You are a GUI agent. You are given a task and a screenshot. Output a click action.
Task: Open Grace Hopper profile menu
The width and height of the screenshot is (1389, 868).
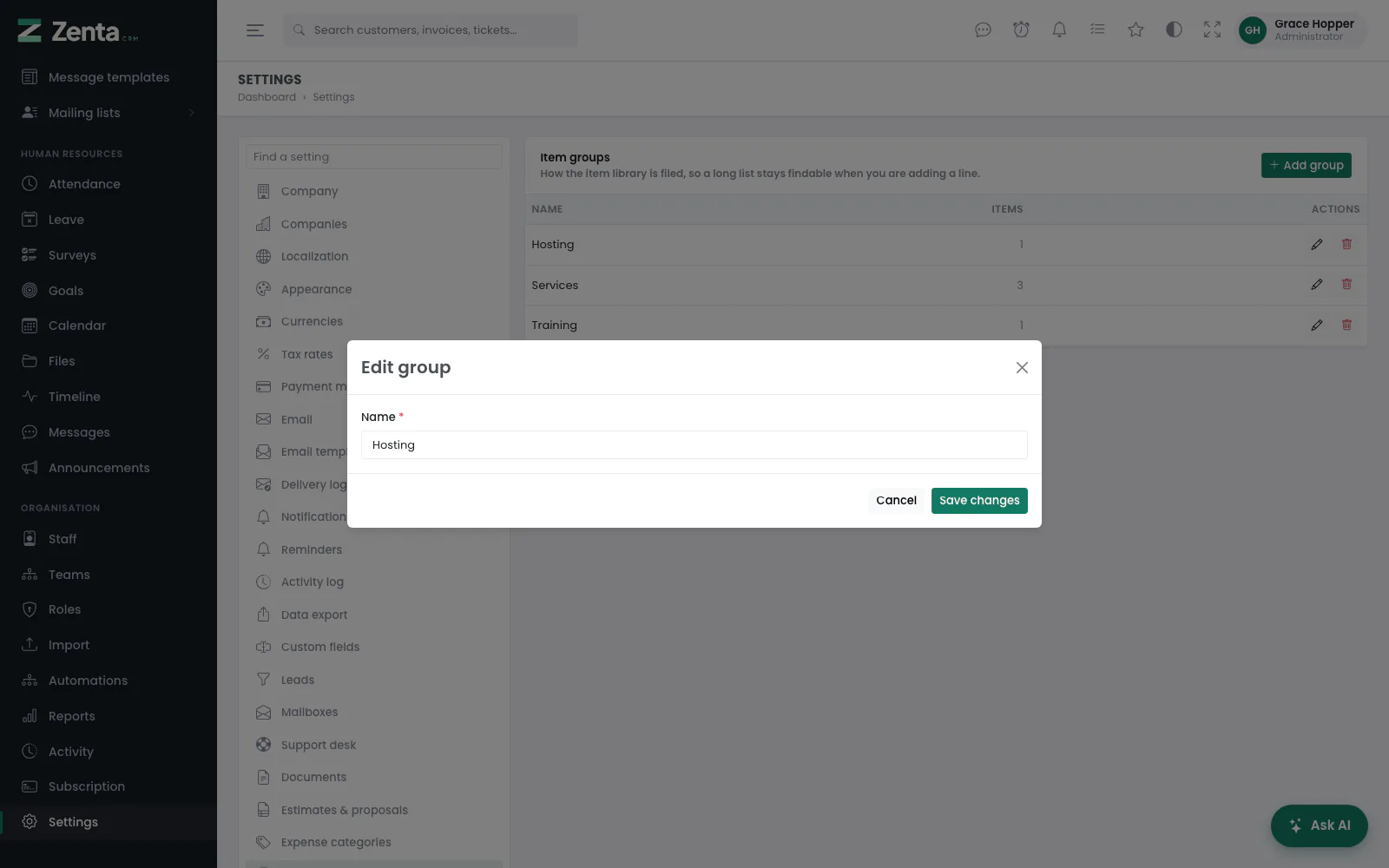tap(1300, 30)
